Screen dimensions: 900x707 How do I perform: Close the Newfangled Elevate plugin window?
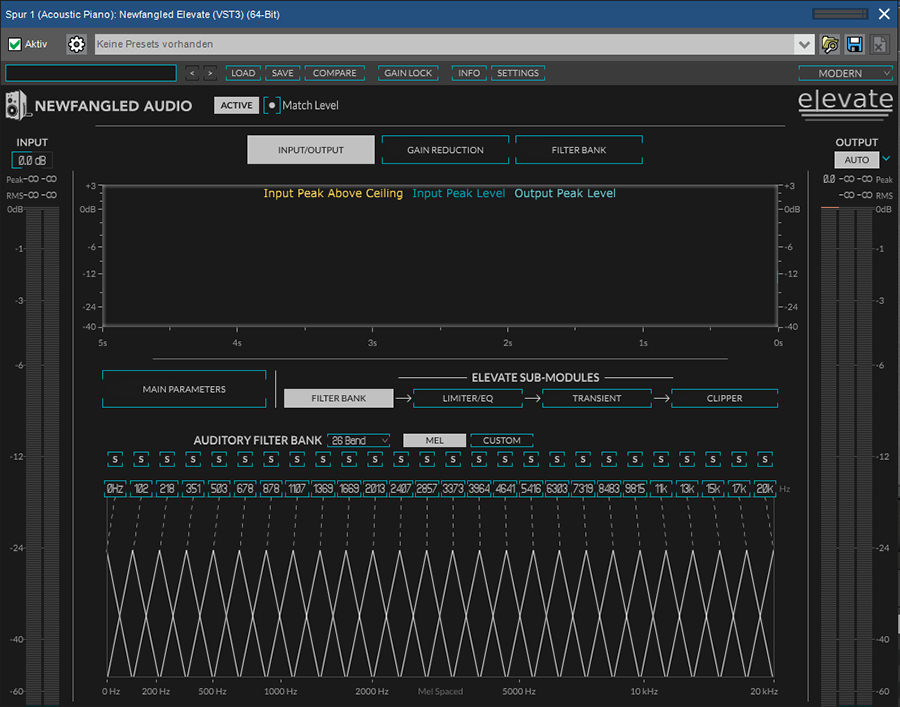tap(884, 14)
